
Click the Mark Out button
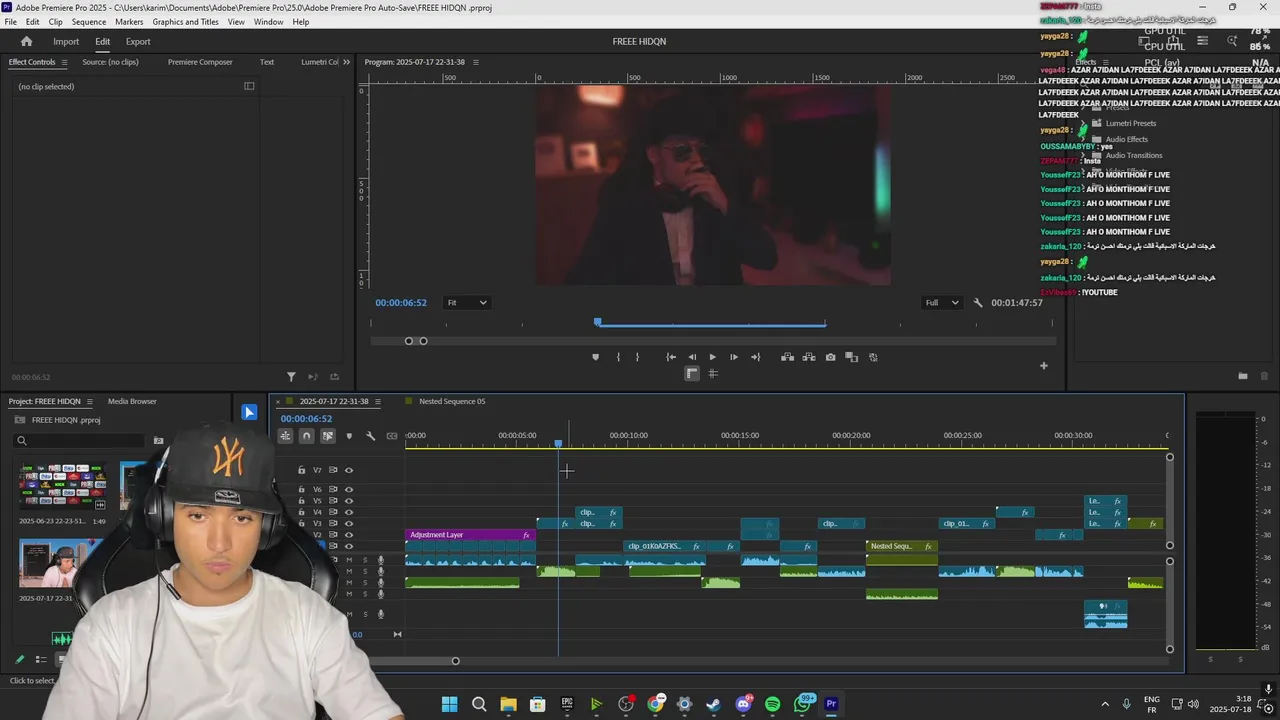(637, 357)
